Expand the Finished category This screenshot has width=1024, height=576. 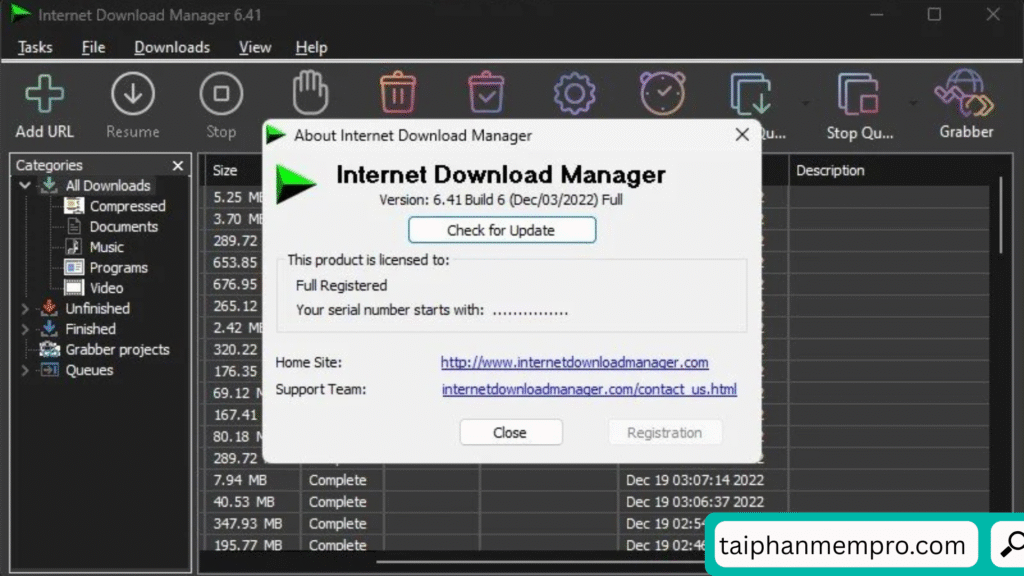[25, 329]
